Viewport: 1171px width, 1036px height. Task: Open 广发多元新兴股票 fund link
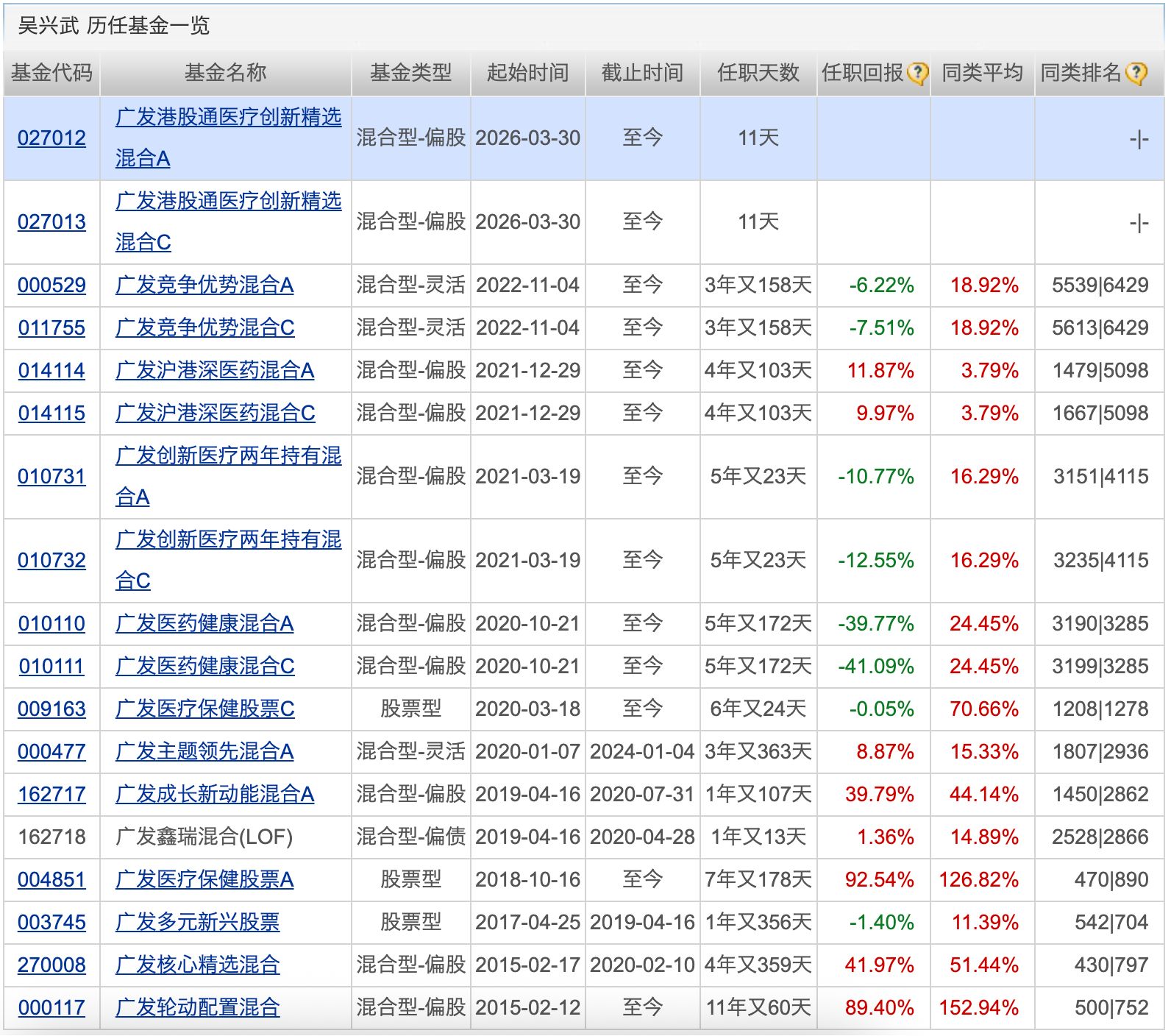(x=197, y=923)
